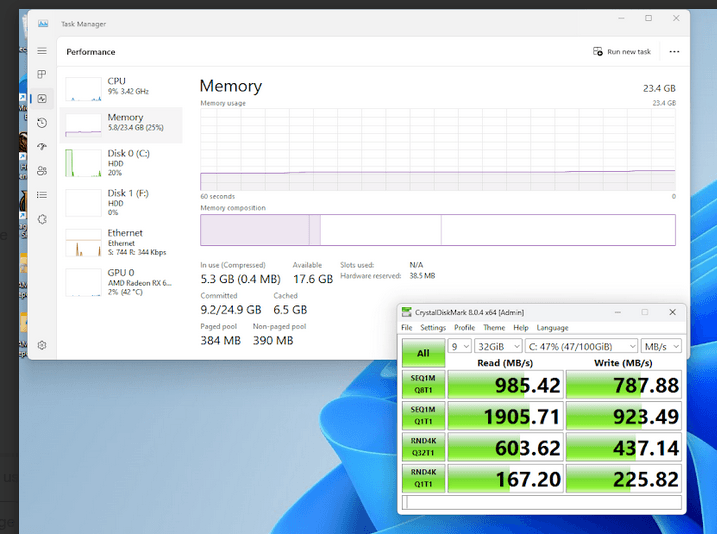Open File menu in CrystalDiskMark
Viewport: 717px width, 534px height.
pyautogui.click(x=407, y=328)
